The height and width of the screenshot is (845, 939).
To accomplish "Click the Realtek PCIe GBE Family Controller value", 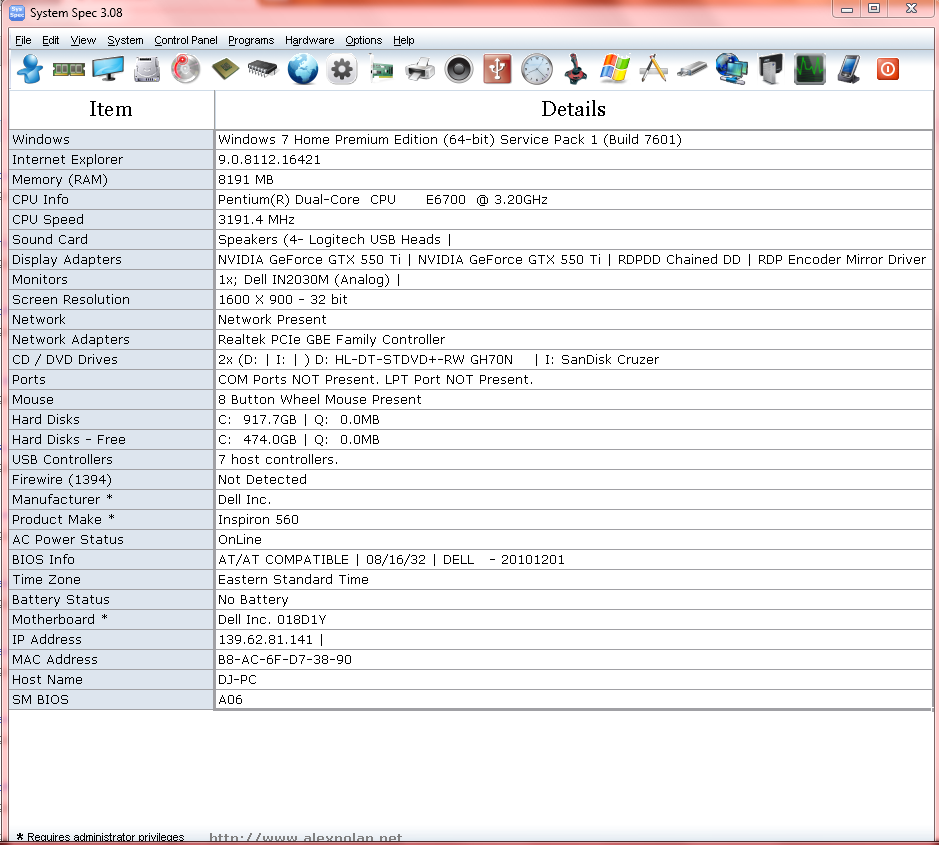I will tap(331, 340).
